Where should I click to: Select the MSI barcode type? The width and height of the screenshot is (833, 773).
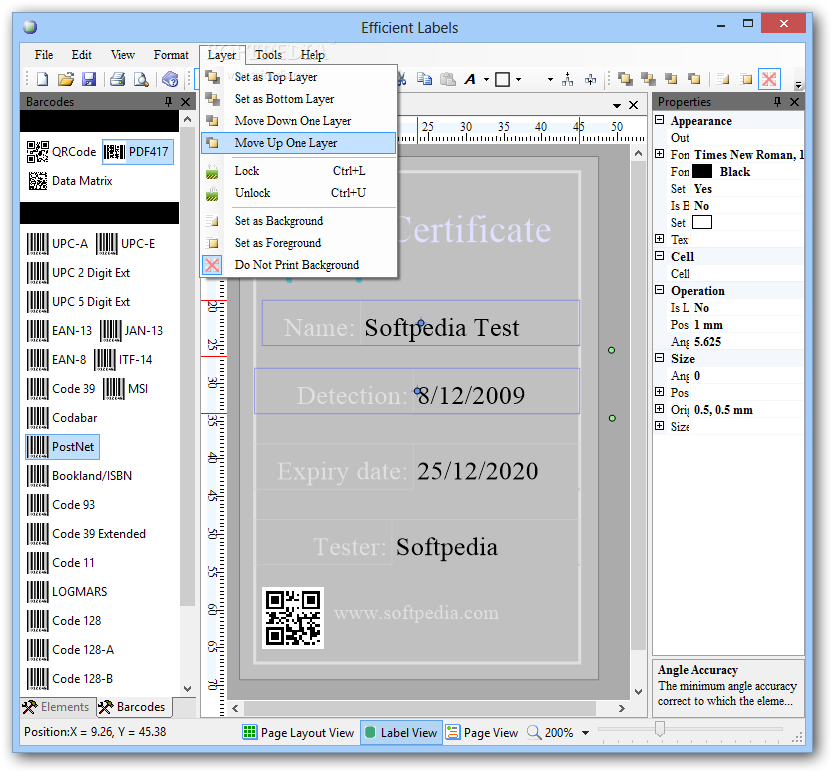(x=125, y=389)
